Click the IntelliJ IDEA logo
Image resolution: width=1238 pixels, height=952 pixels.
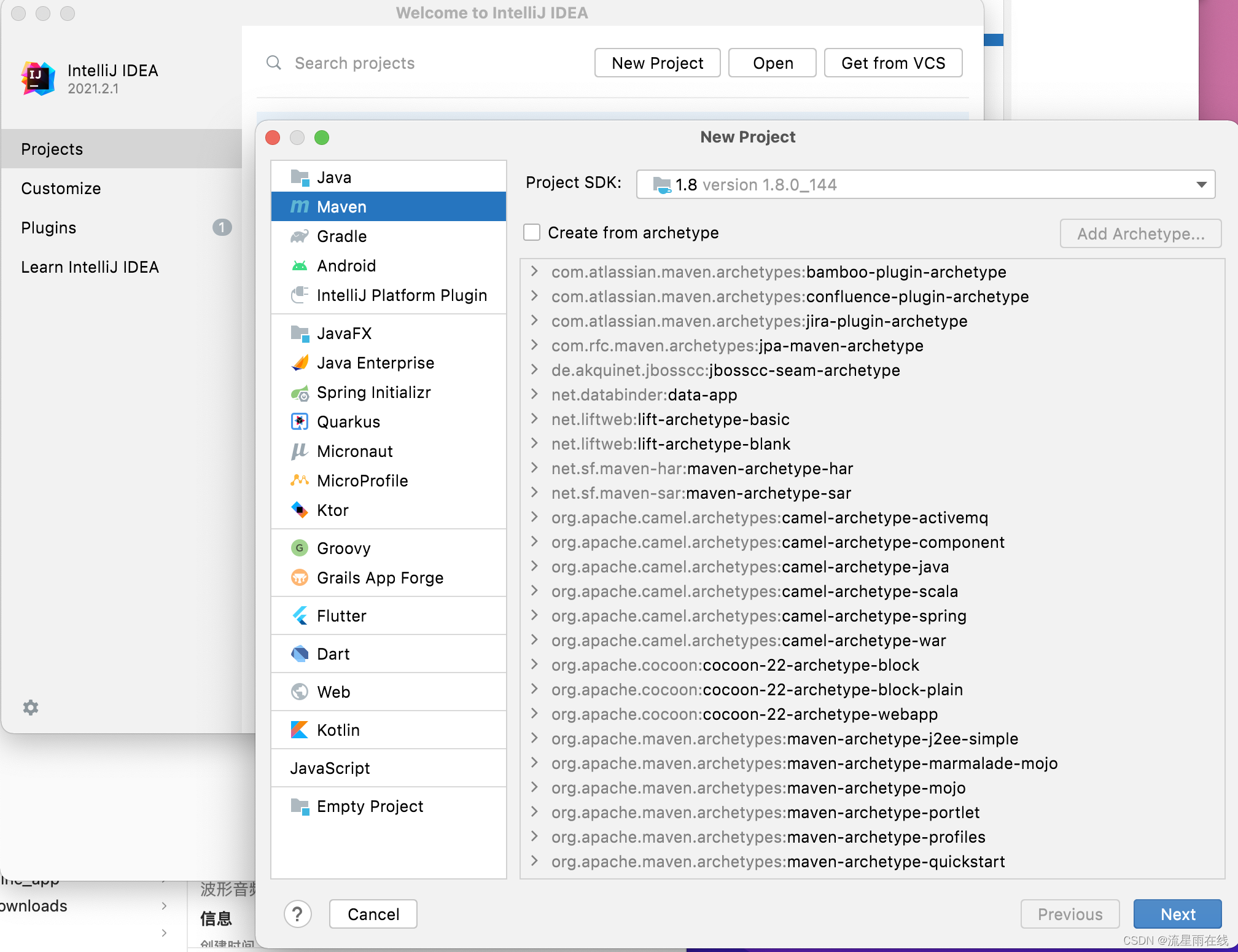click(38, 79)
